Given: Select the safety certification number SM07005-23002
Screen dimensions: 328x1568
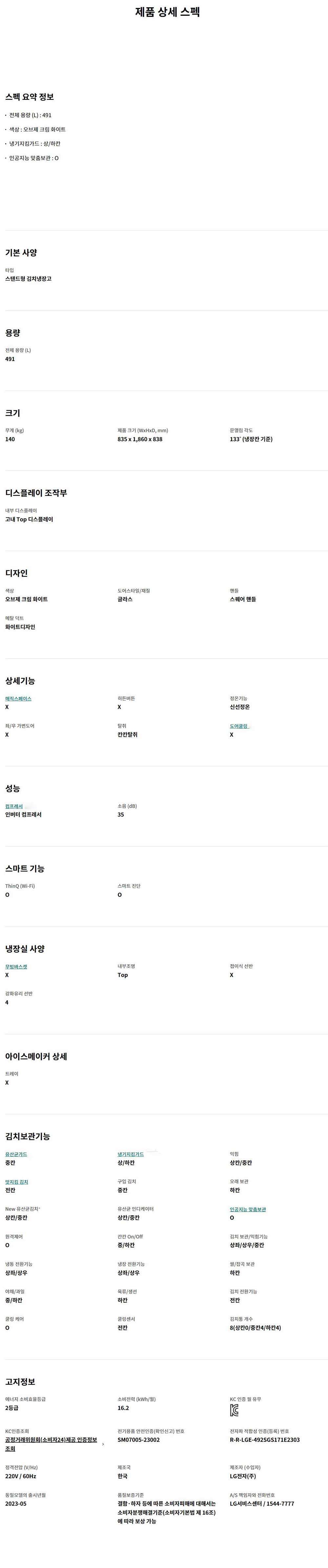Looking at the screenshot, I should (139, 1440).
